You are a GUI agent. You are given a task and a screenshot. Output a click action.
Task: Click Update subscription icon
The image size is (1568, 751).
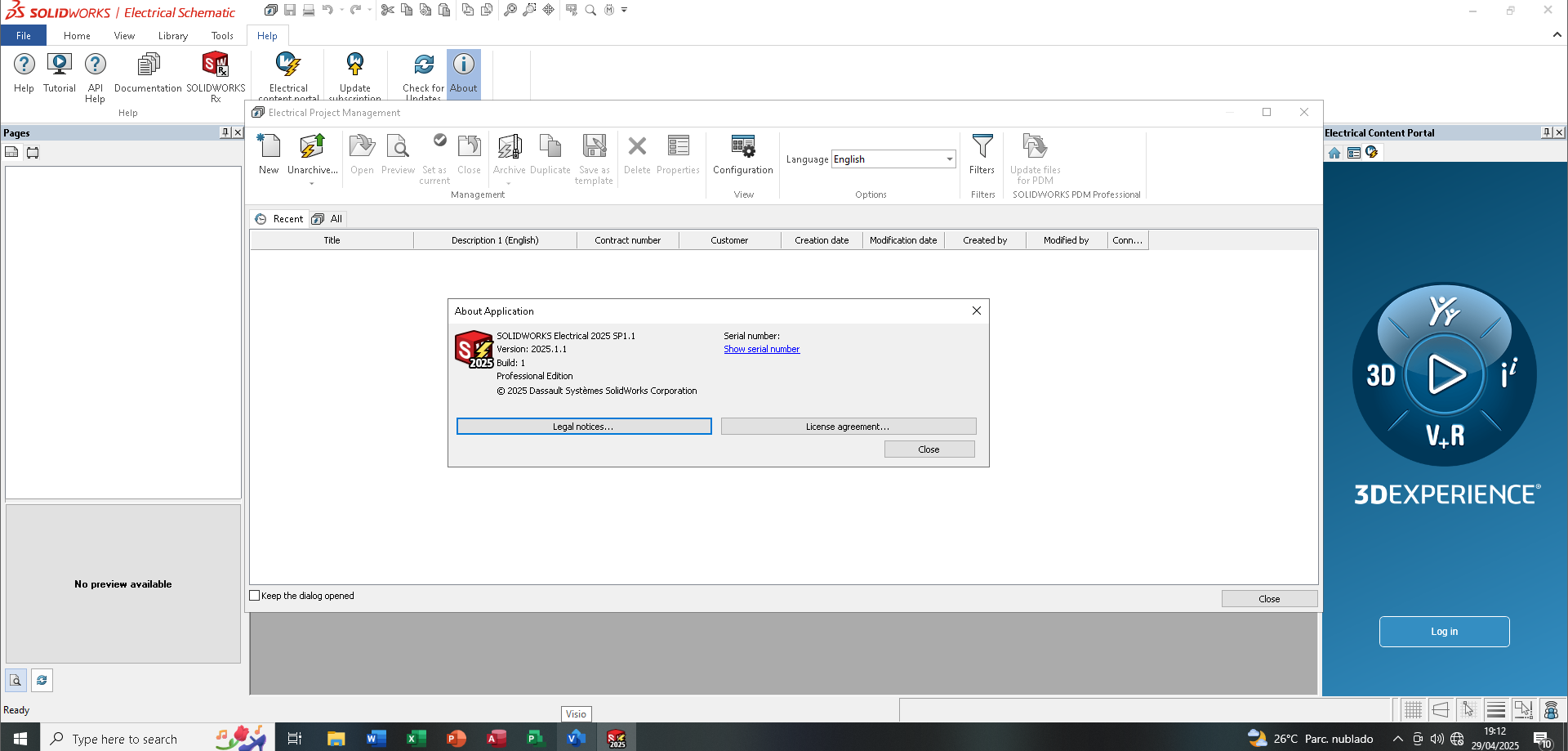354,64
